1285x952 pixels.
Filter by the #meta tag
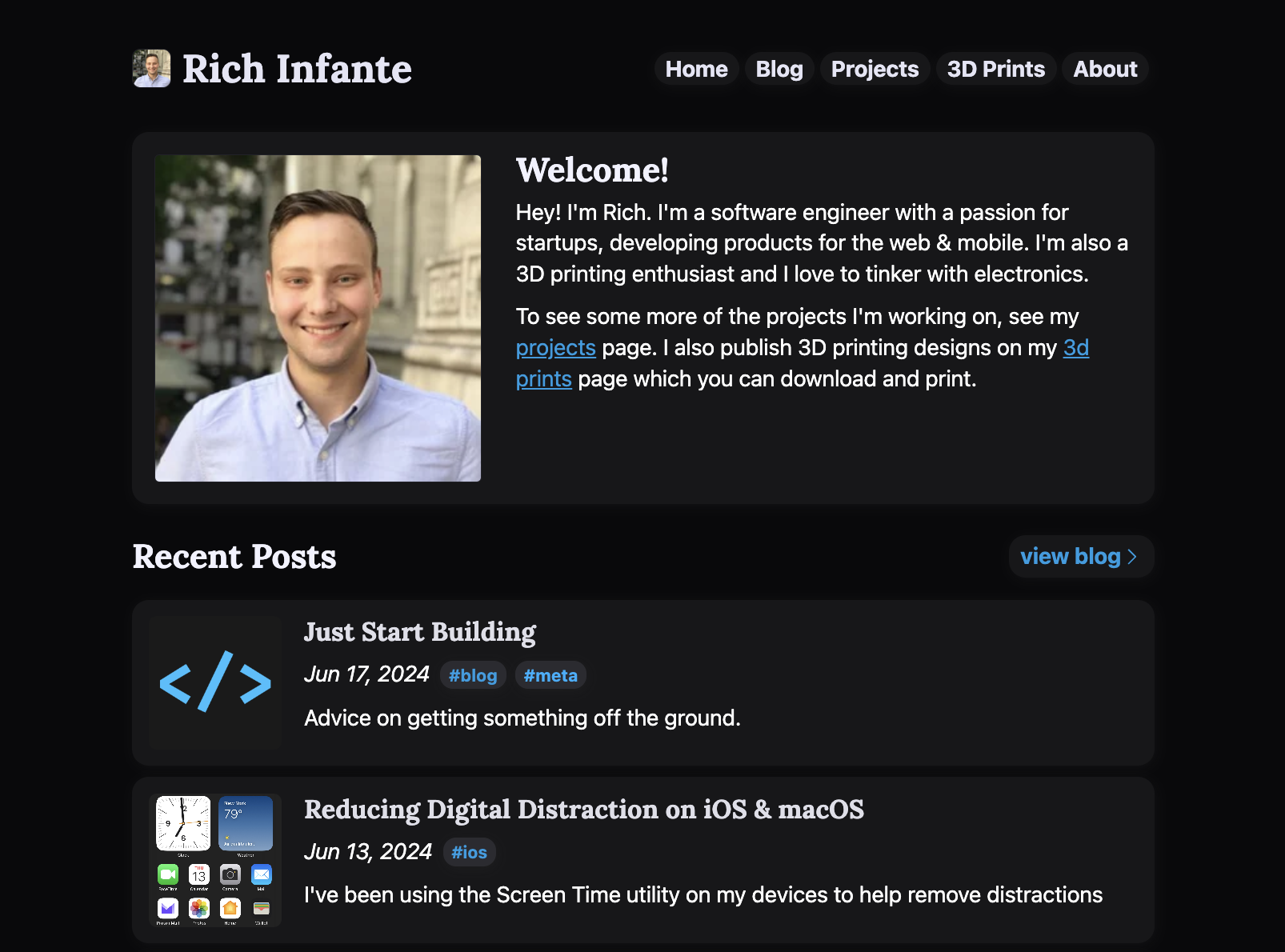(550, 675)
